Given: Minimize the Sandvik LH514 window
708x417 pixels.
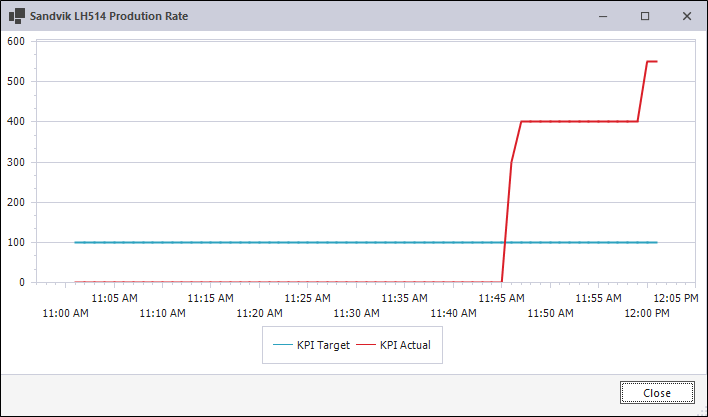Looking at the screenshot, I should tap(603, 16).
